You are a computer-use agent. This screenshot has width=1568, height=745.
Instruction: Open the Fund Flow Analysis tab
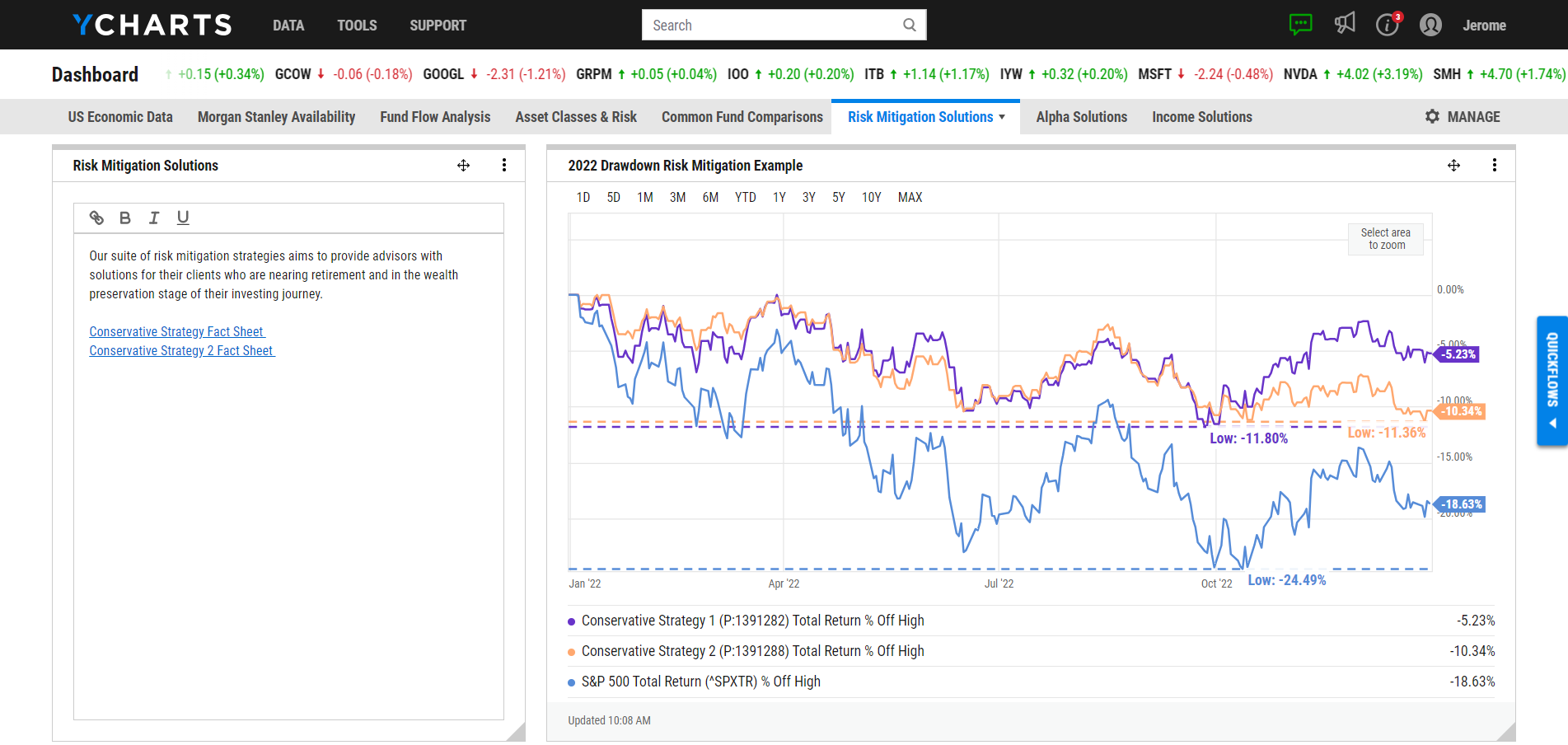(x=435, y=116)
